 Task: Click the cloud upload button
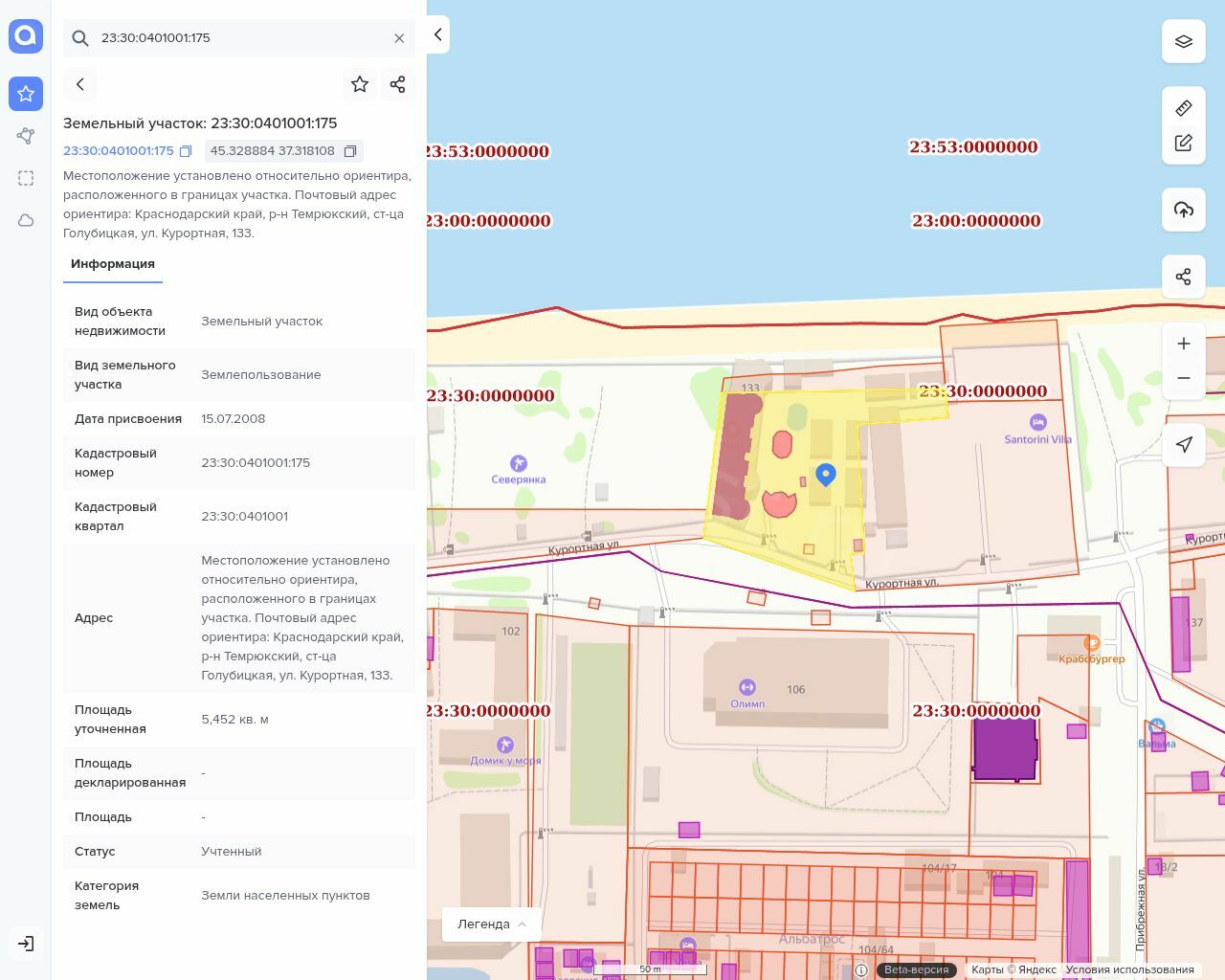click(1184, 210)
